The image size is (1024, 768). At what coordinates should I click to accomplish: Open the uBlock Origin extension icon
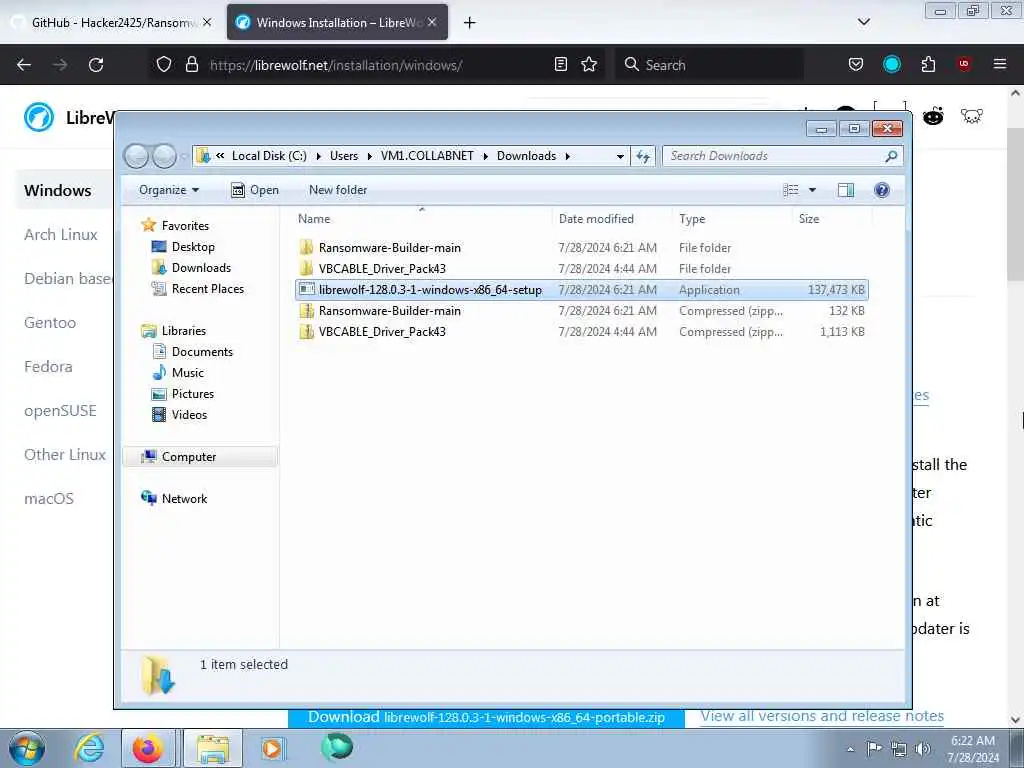[964, 64]
